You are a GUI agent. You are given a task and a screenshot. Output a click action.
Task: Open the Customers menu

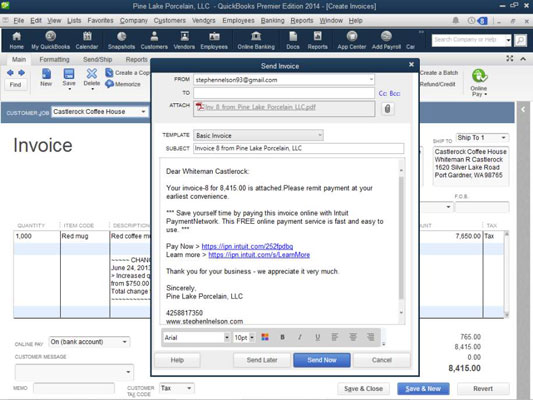(x=170, y=20)
